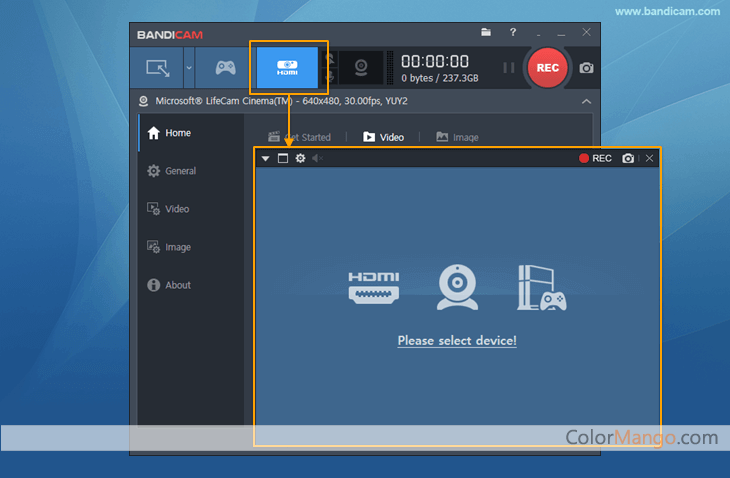
Task: Pause recording with the pause button
Action: click(x=509, y=68)
